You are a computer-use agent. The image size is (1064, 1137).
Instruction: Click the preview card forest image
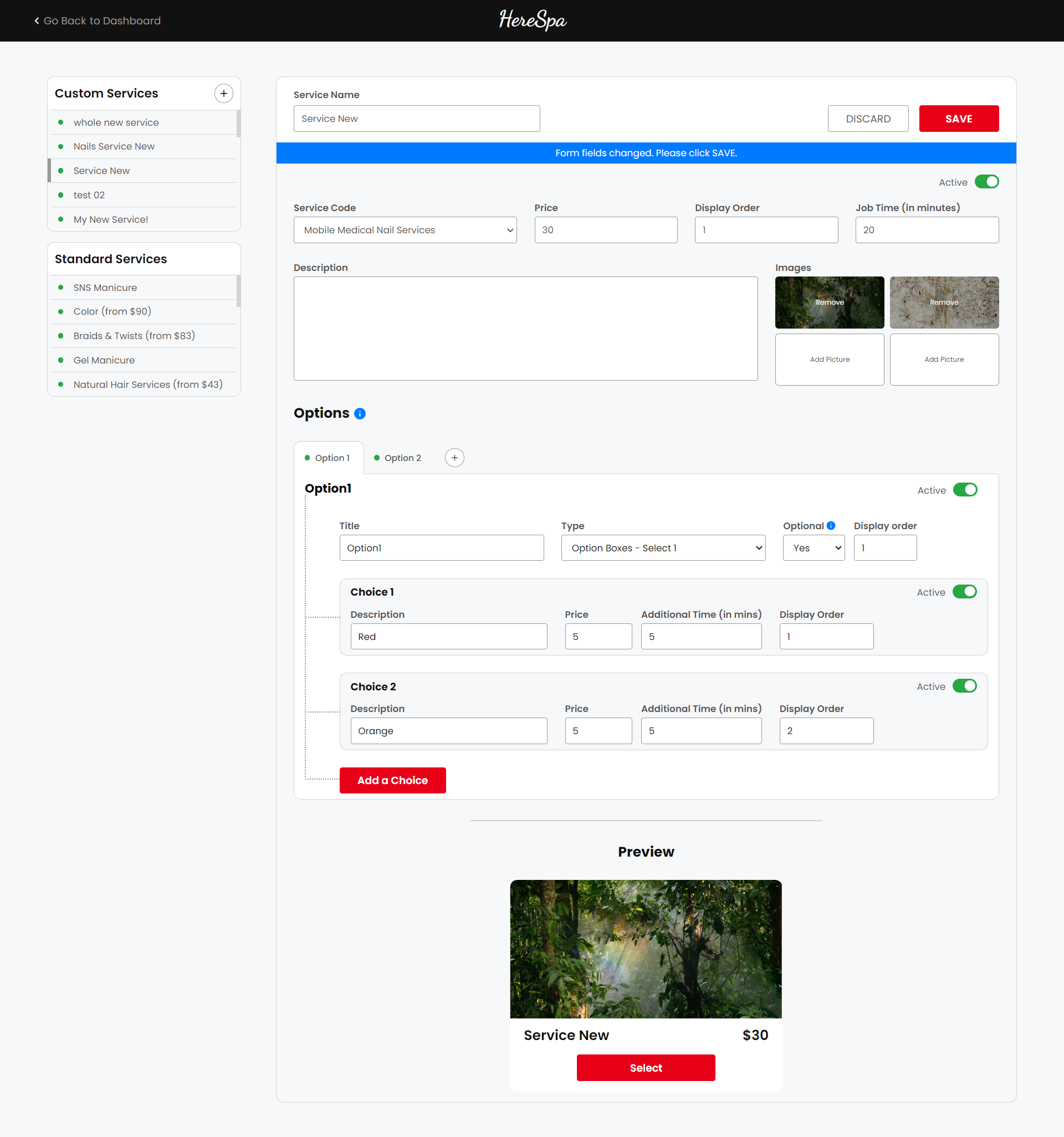(646, 949)
